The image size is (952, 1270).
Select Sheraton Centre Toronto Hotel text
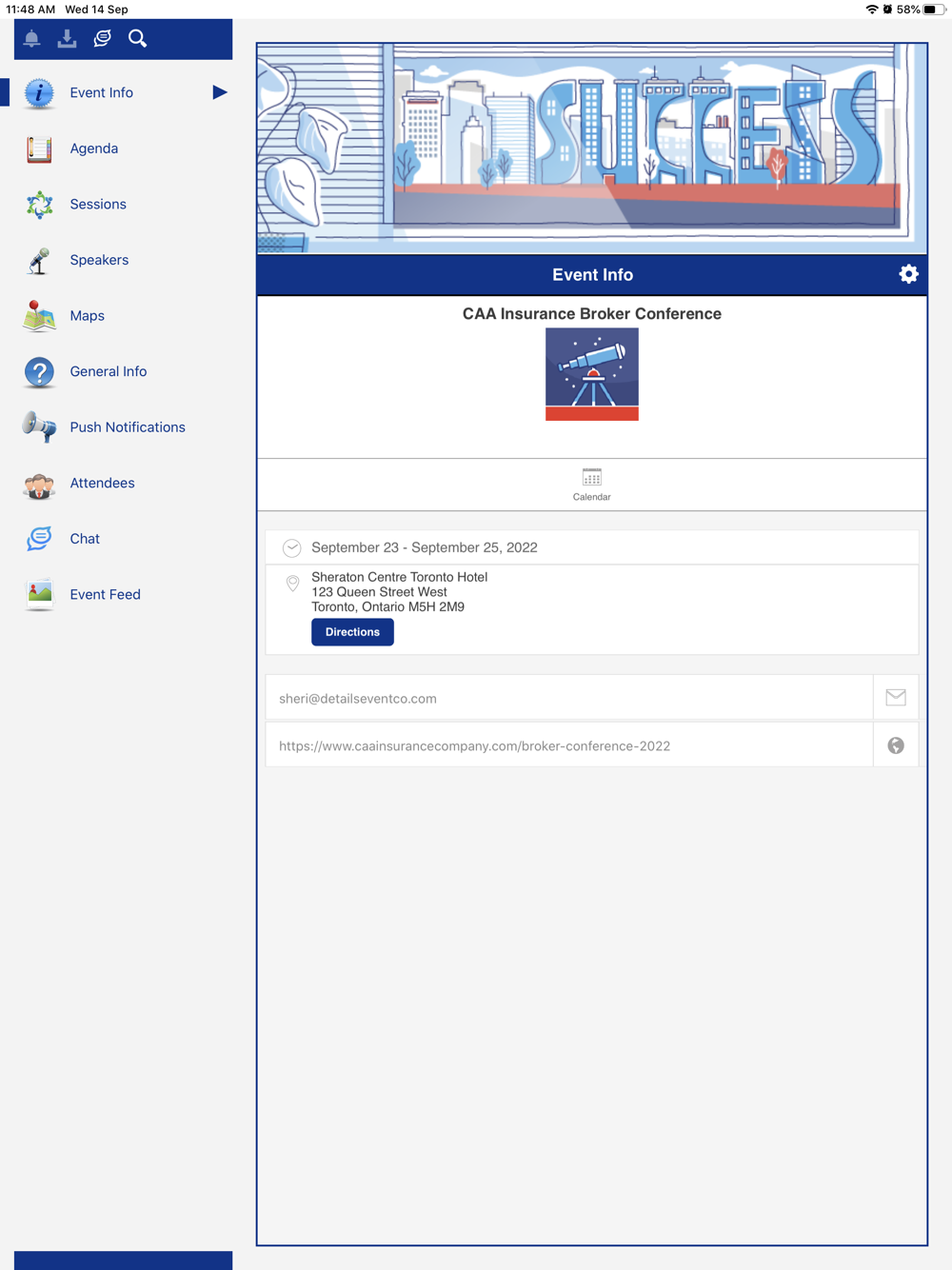coord(400,577)
